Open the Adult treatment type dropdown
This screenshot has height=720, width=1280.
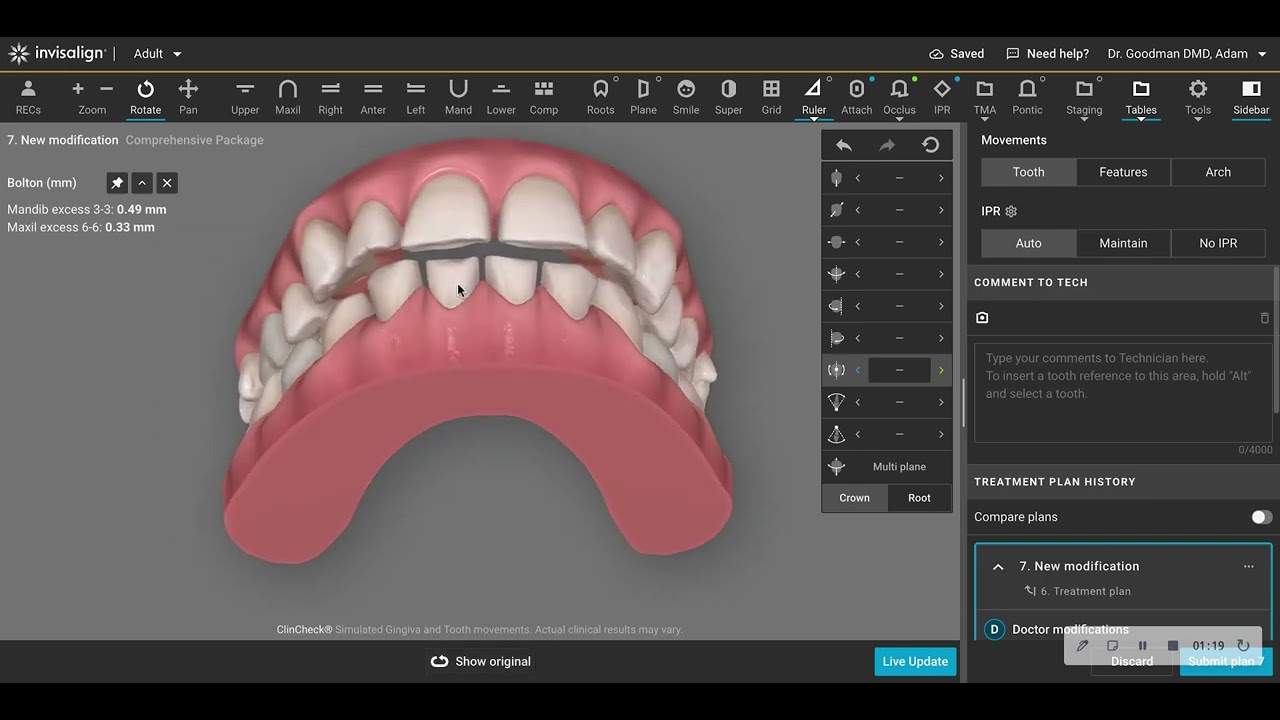(x=158, y=54)
